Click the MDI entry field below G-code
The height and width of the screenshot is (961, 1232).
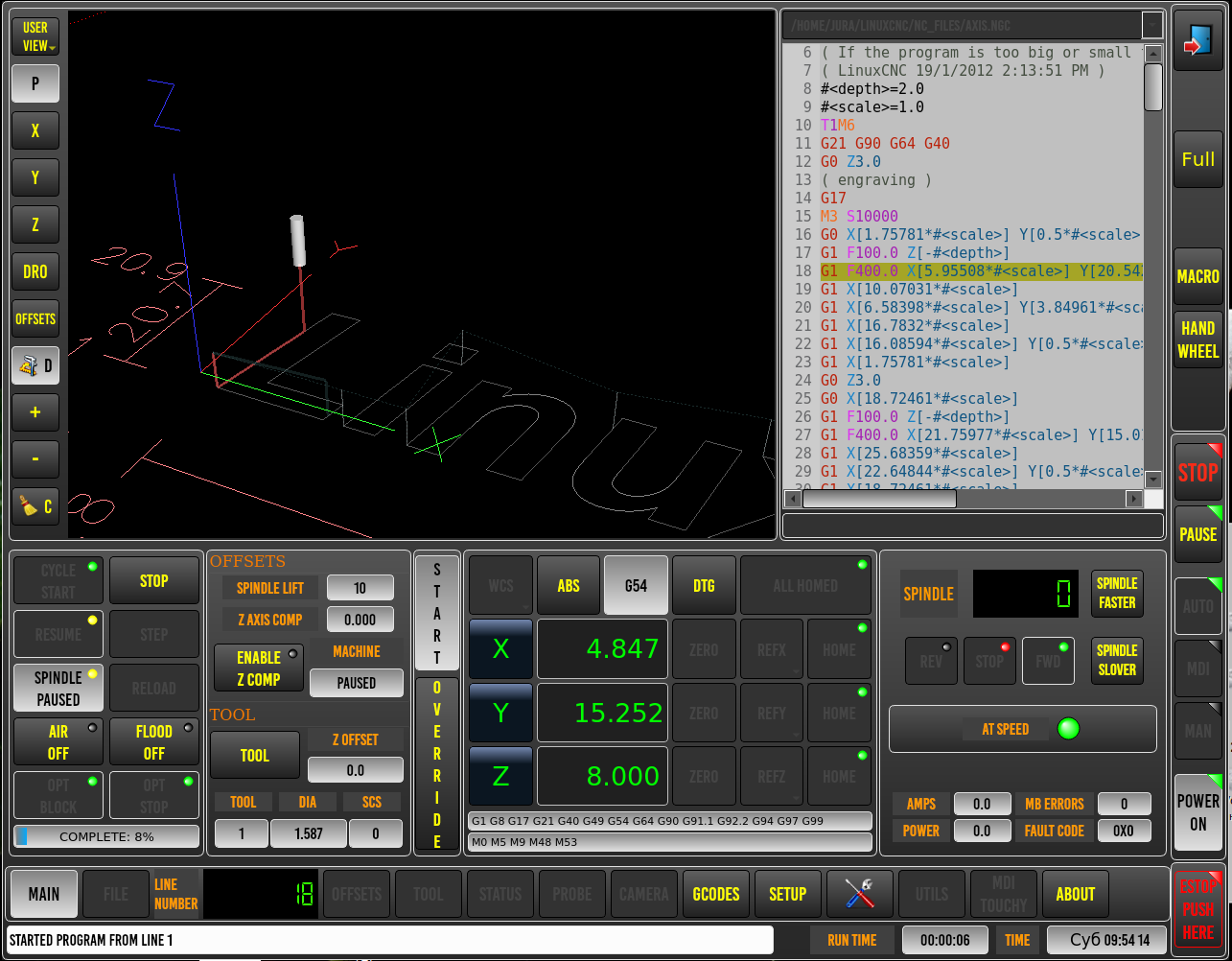point(973,526)
